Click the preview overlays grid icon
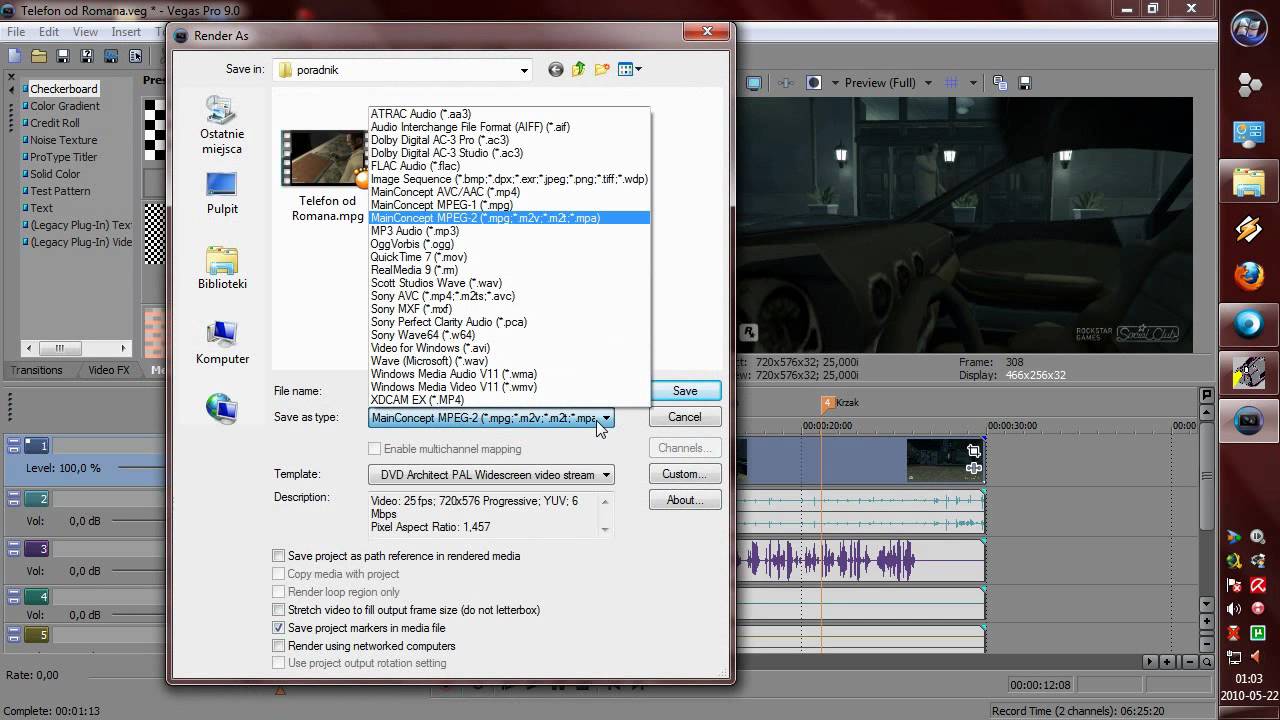The height and width of the screenshot is (720, 1280). point(952,83)
